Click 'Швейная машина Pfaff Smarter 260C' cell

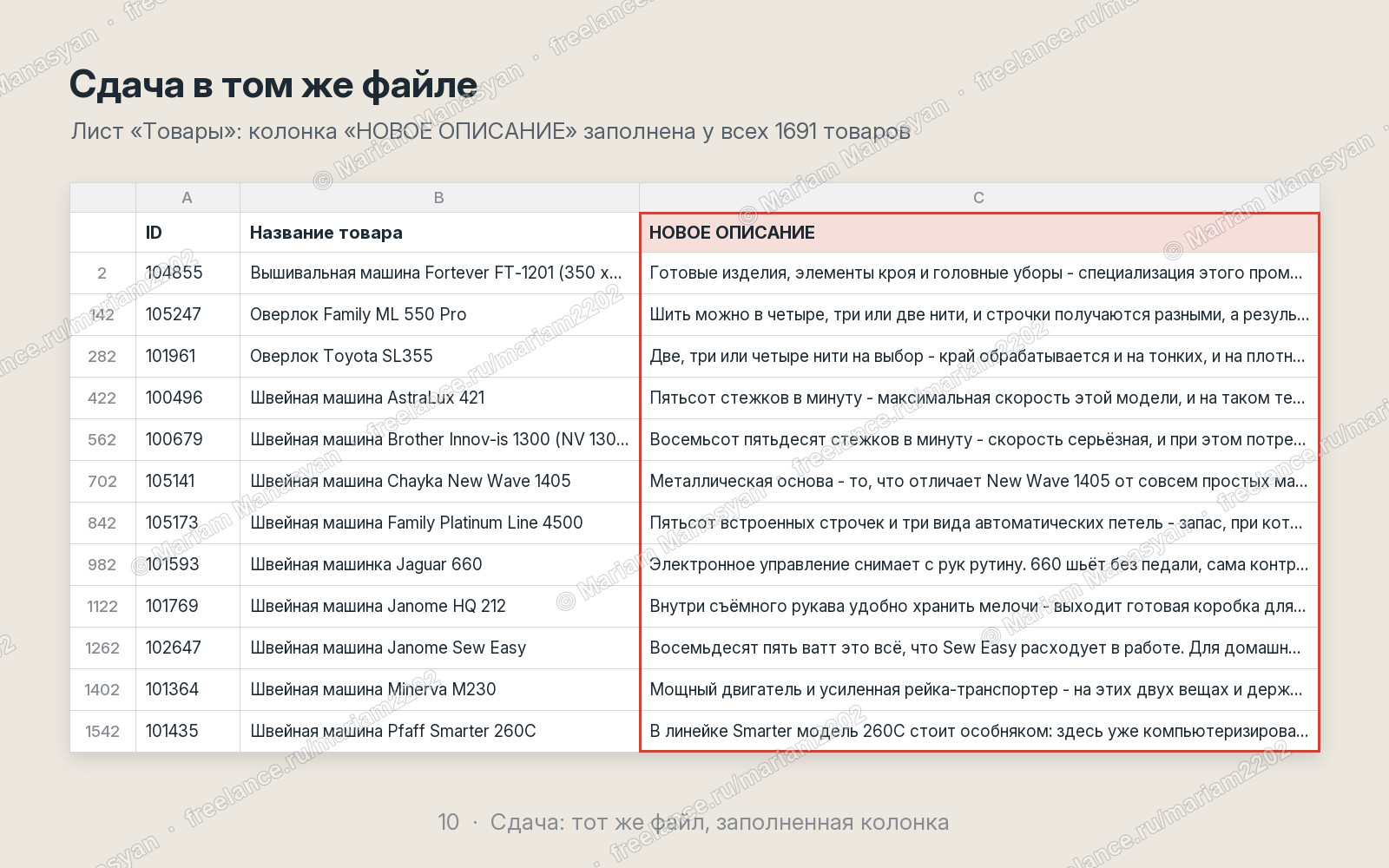click(439, 732)
